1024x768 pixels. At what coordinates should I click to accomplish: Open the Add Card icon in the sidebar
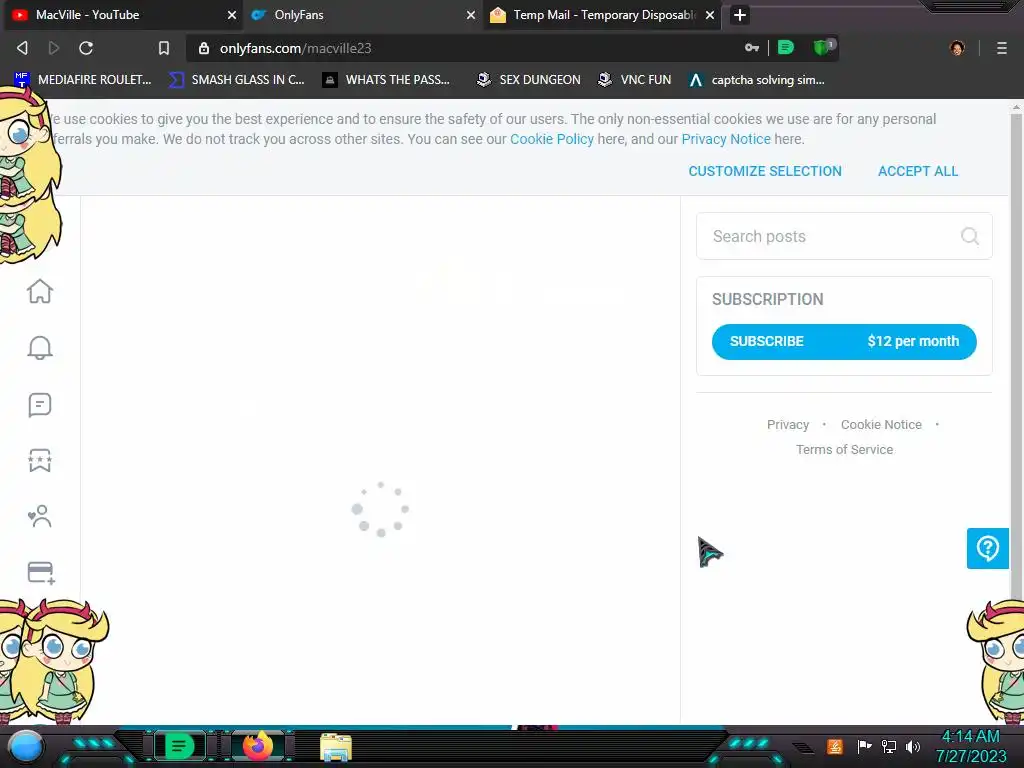tap(40, 573)
